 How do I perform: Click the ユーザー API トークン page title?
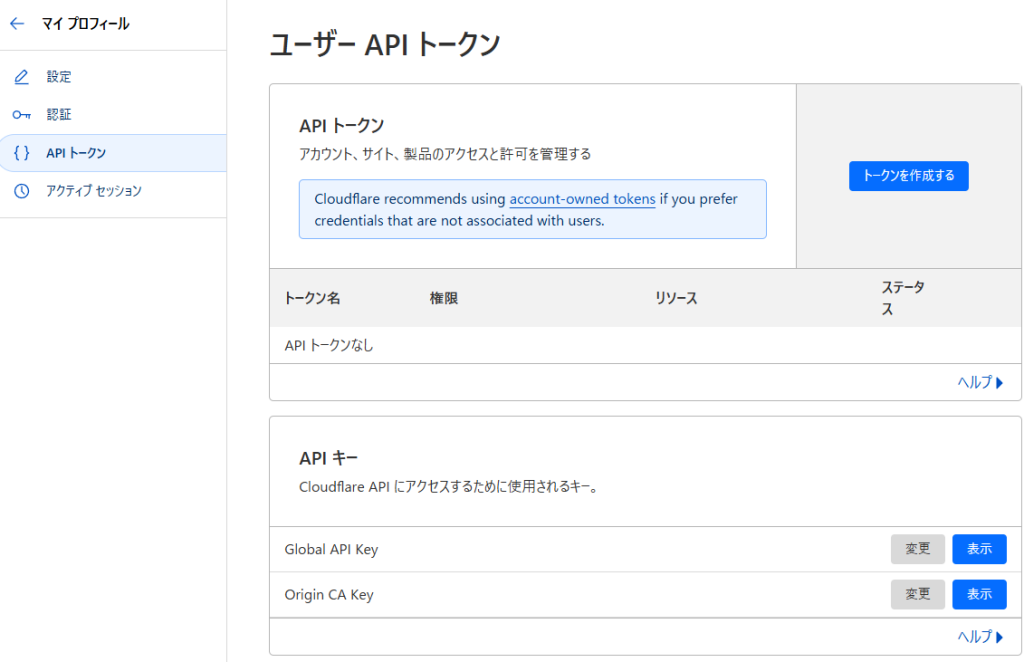pyautogui.click(x=385, y=45)
